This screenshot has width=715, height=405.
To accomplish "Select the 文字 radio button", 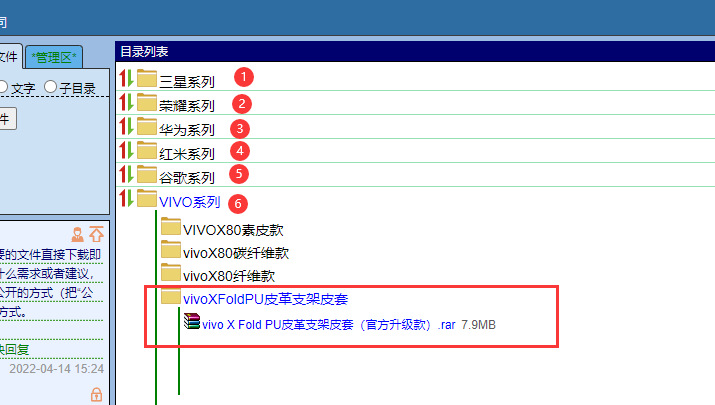I will pos(3,87).
